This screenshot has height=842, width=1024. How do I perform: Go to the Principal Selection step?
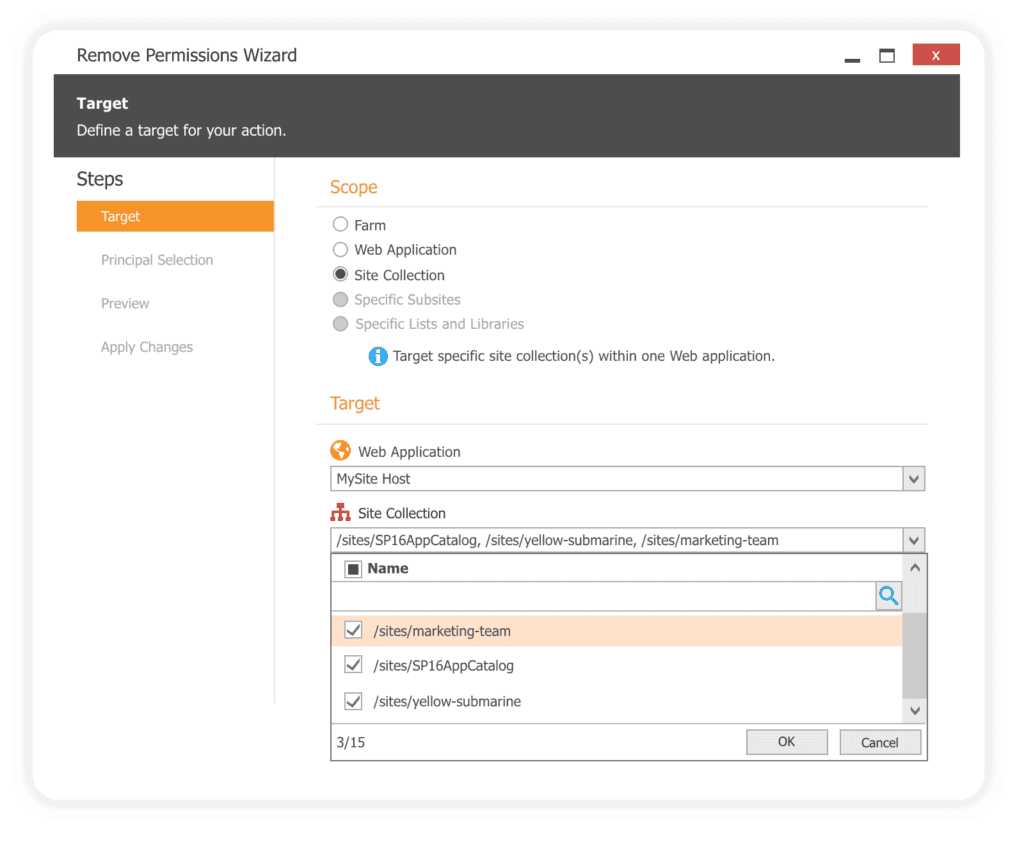(157, 260)
